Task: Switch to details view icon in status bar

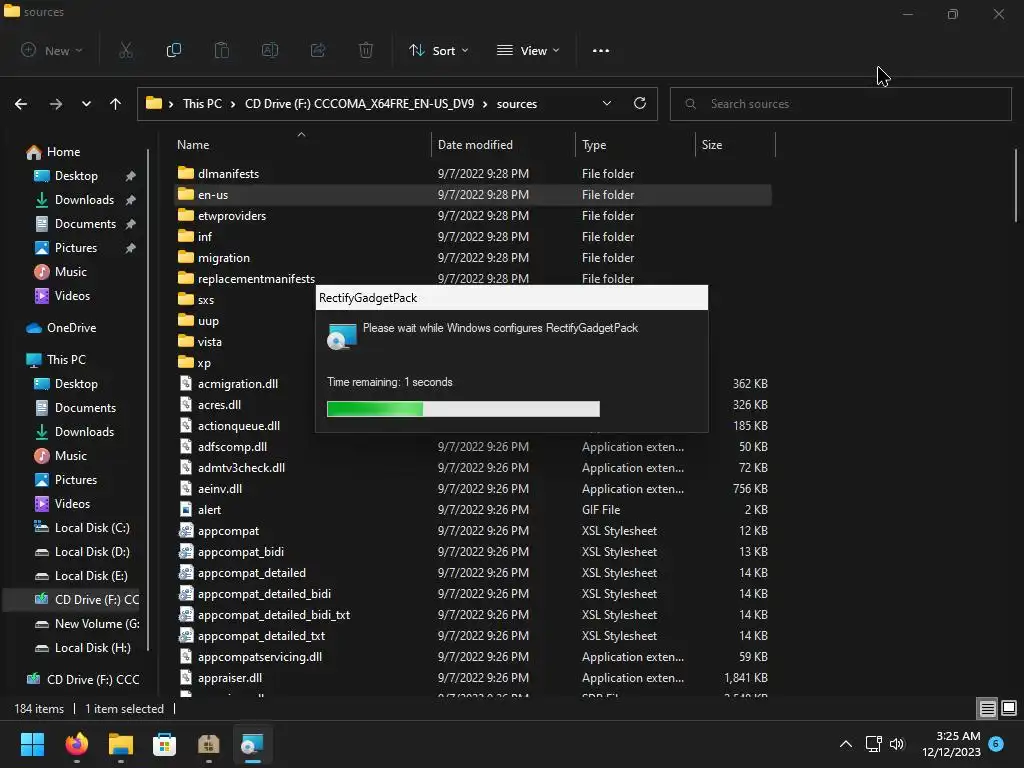Action: [987, 709]
